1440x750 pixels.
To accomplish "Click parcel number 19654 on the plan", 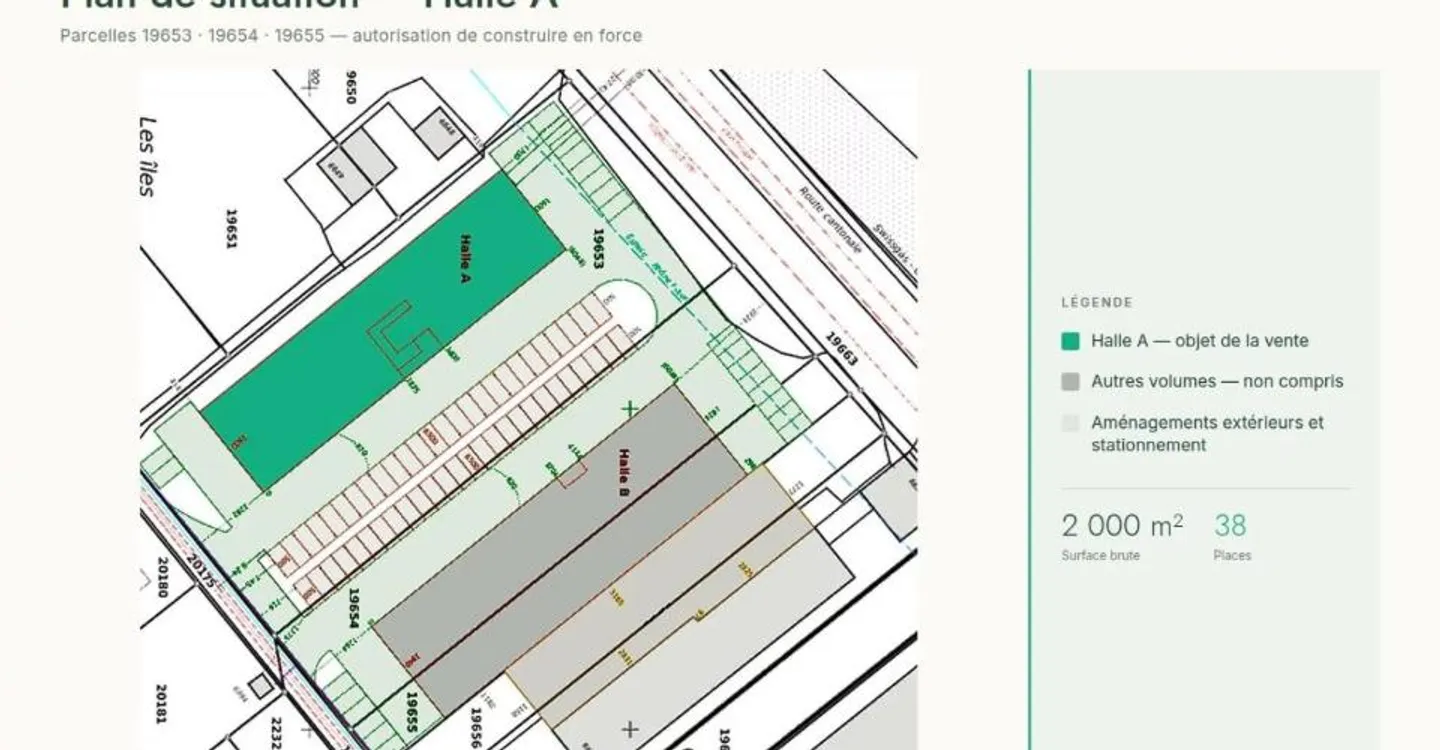I will (353, 608).
